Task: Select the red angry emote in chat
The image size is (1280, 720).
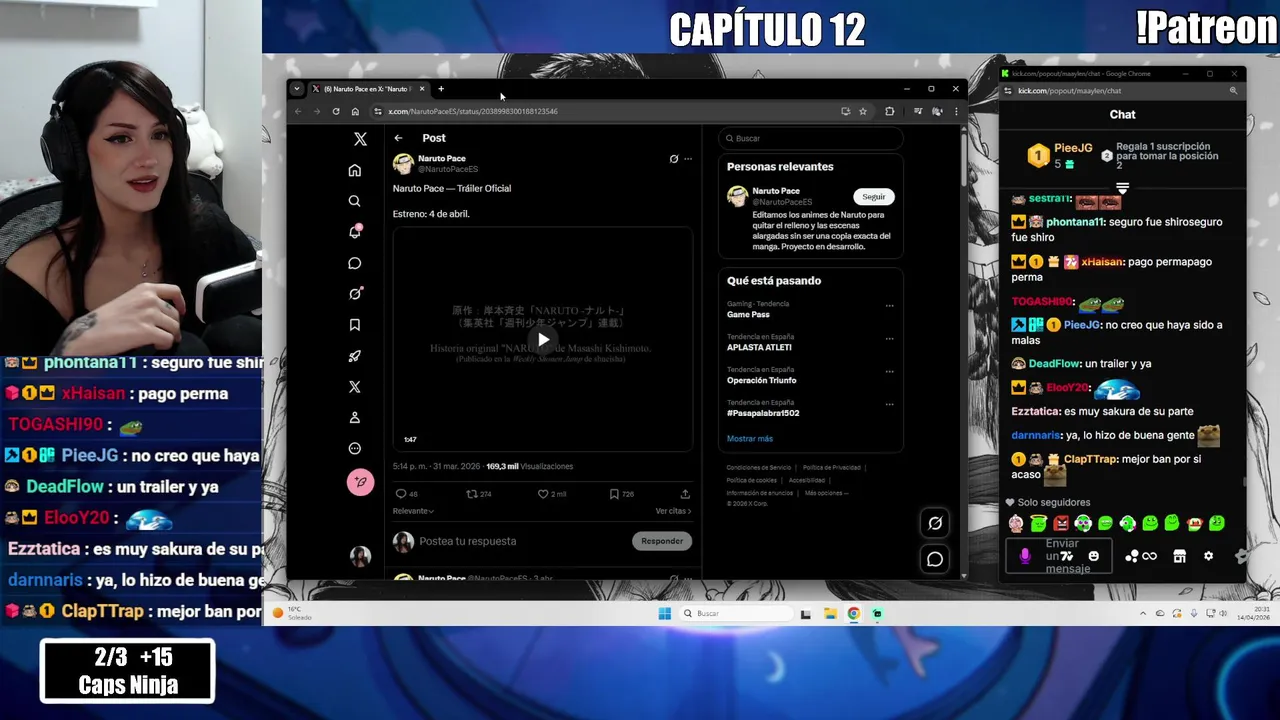Action: [x=1061, y=523]
